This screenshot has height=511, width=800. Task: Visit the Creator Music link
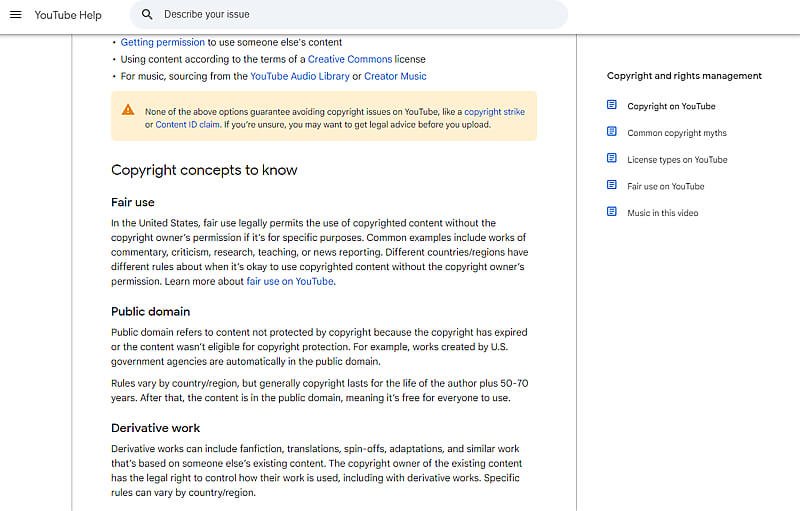(395, 76)
